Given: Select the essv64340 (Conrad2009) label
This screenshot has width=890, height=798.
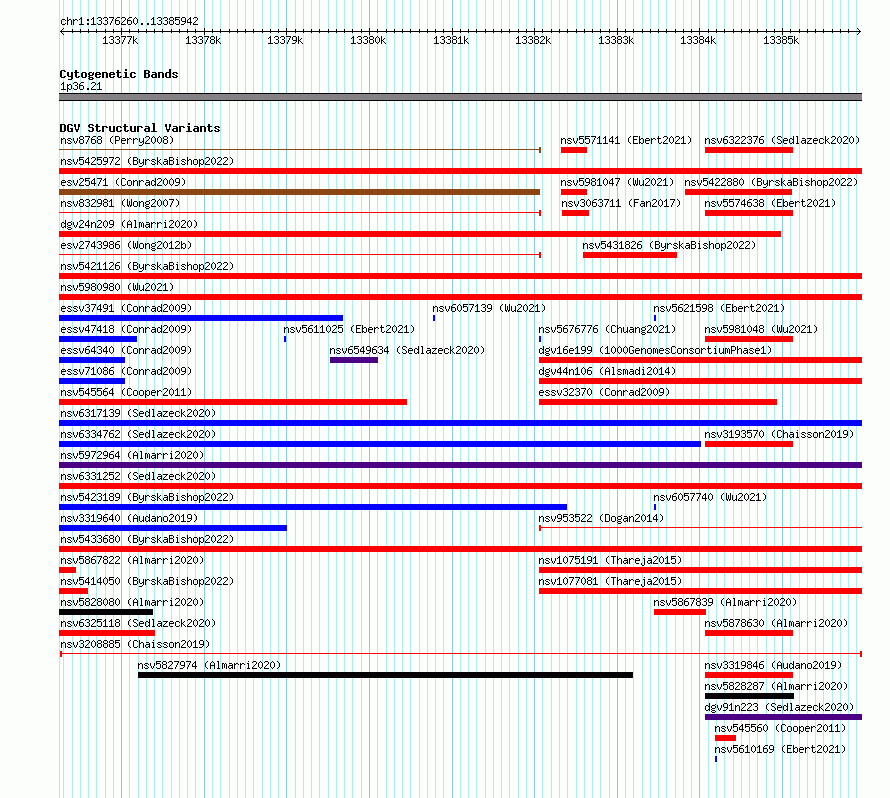Looking at the screenshot, I should (x=126, y=350).
